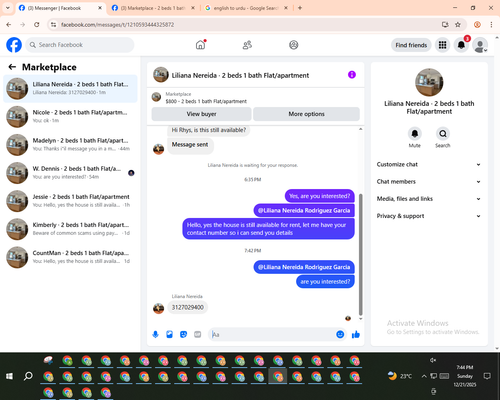The image size is (500, 400).
Task: Expand Media, files and links section
Action: (429, 199)
